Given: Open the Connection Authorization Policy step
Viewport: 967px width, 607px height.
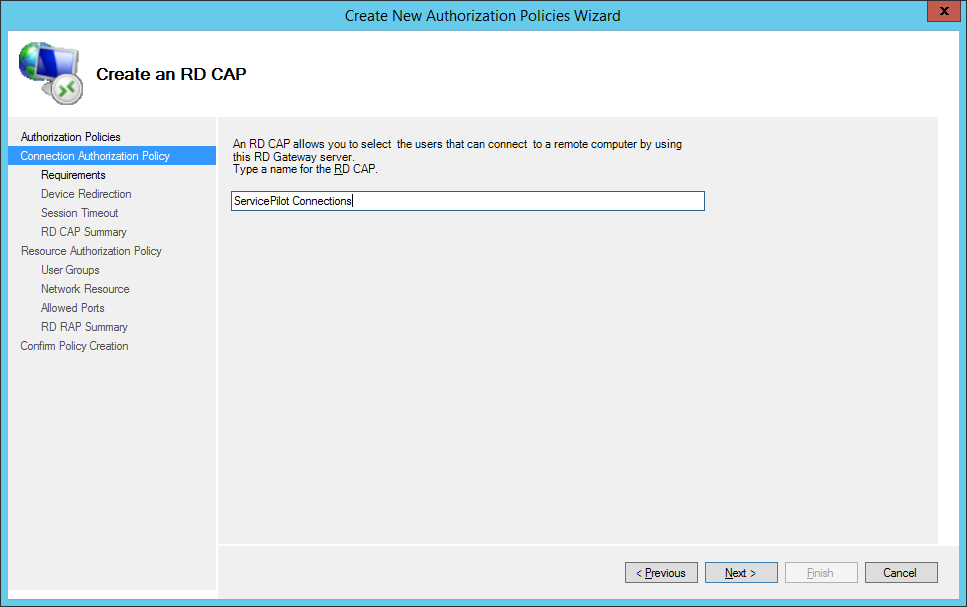Looking at the screenshot, I should pos(95,156).
